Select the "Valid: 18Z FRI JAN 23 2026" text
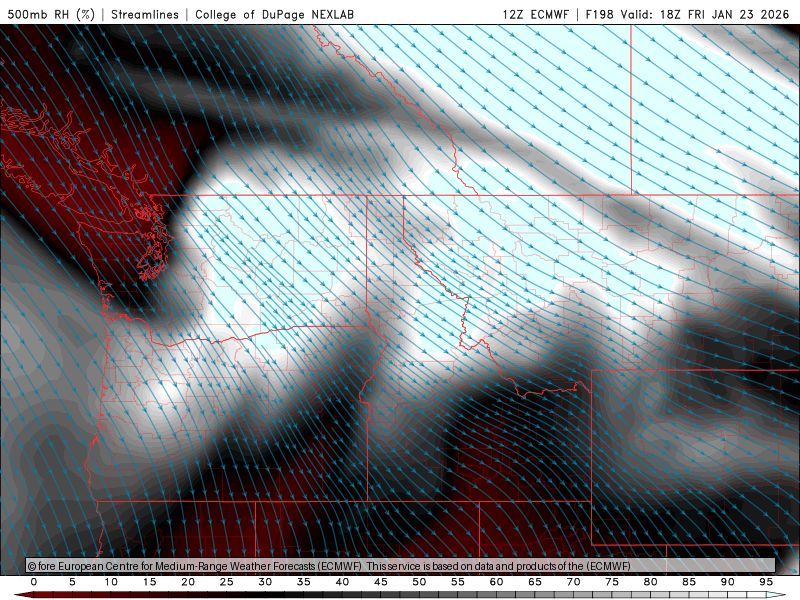 pyautogui.click(x=705, y=14)
